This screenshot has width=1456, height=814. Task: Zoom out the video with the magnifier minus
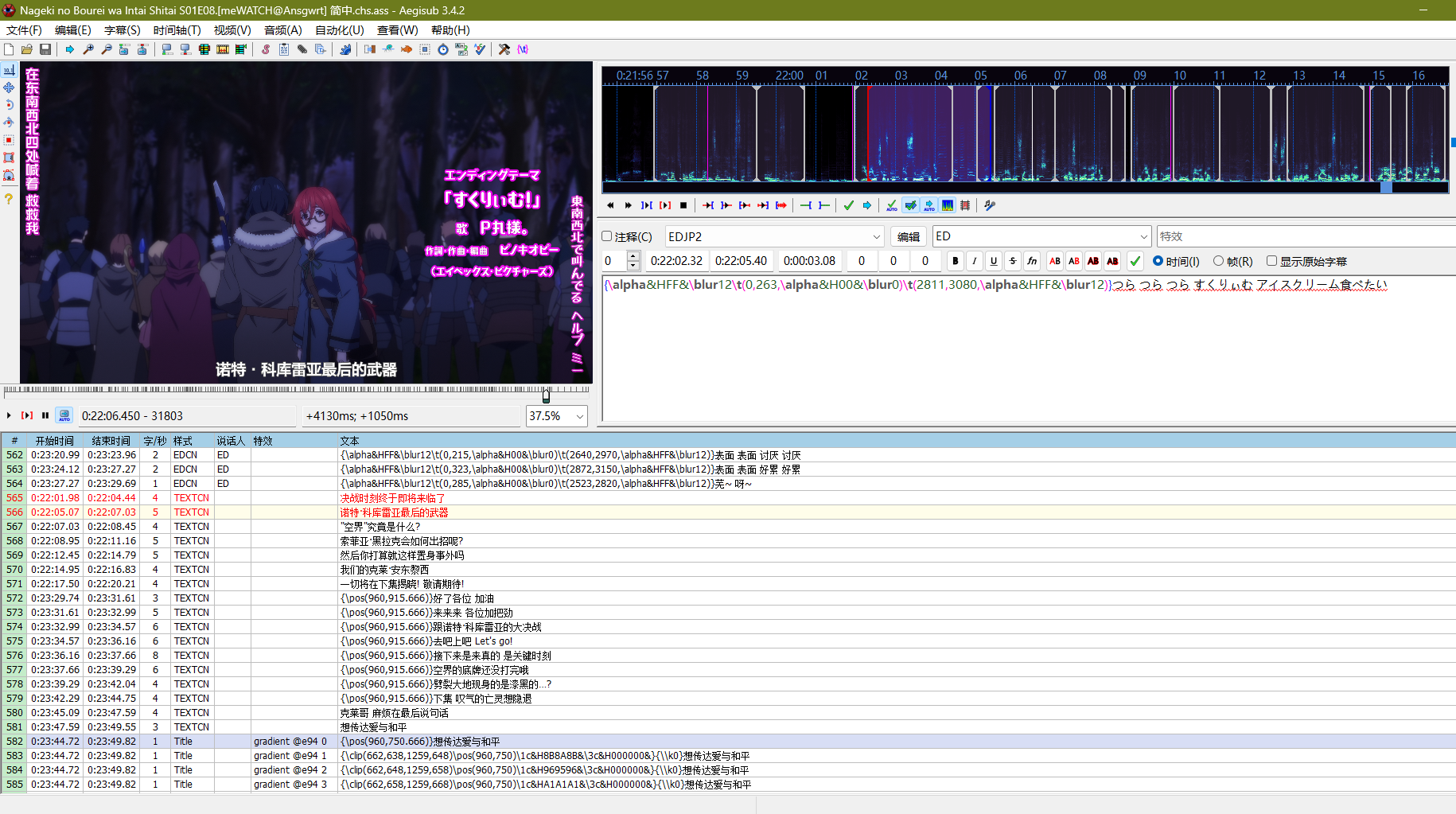pyautogui.click(x=107, y=49)
